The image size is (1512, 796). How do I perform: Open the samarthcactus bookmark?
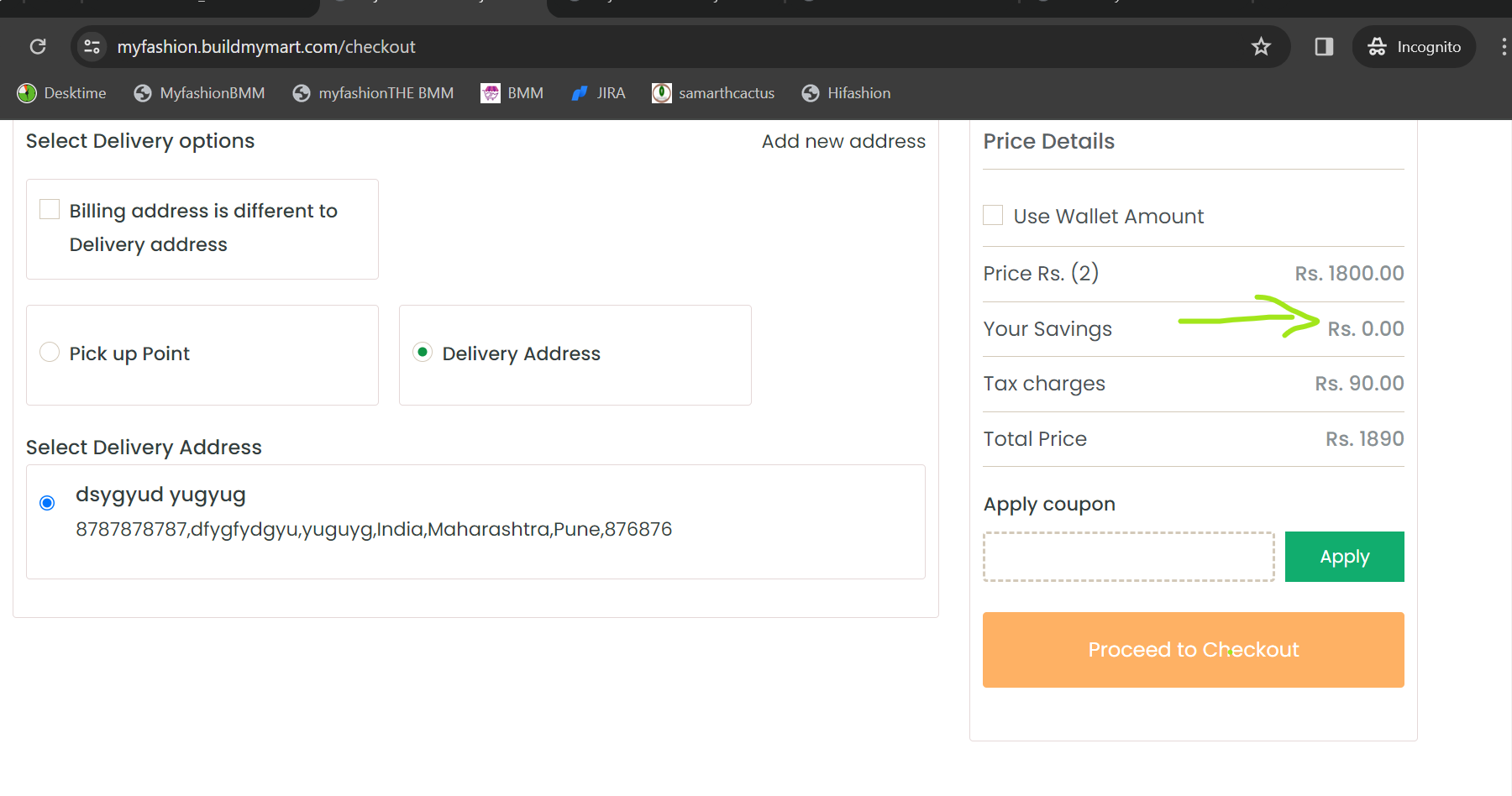click(713, 93)
